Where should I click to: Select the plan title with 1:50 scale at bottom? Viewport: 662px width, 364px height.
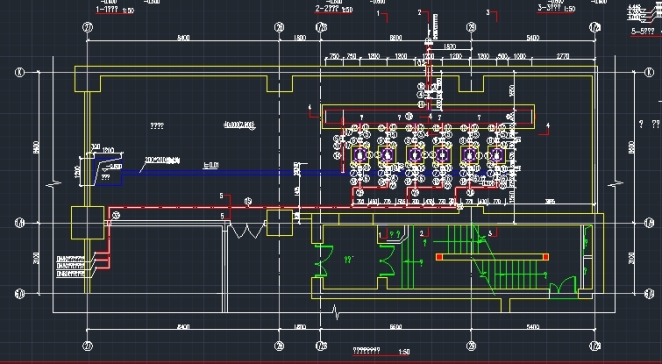pyautogui.click(x=381, y=351)
